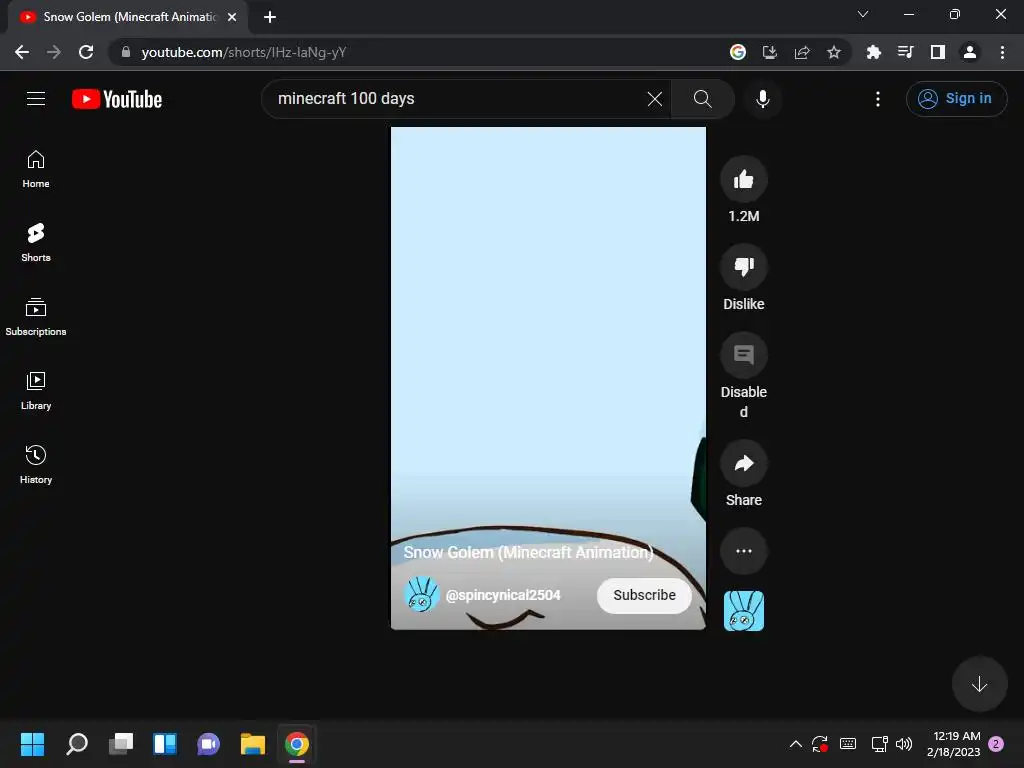Image resolution: width=1024 pixels, height=768 pixels.
Task: Click the YouTube logo
Action: pyautogui.click(x=117, y=99)
